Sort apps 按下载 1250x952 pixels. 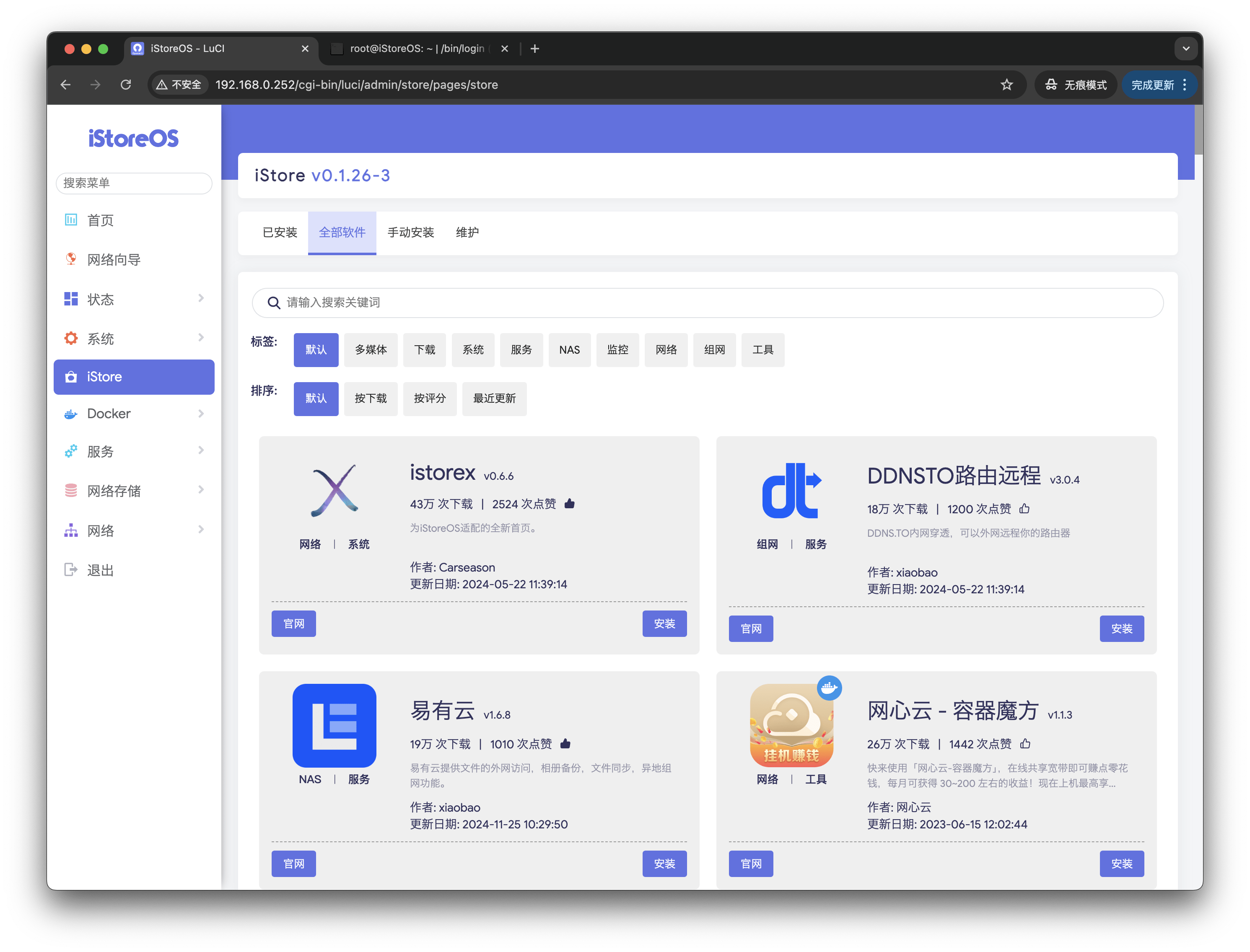point(371,398)
